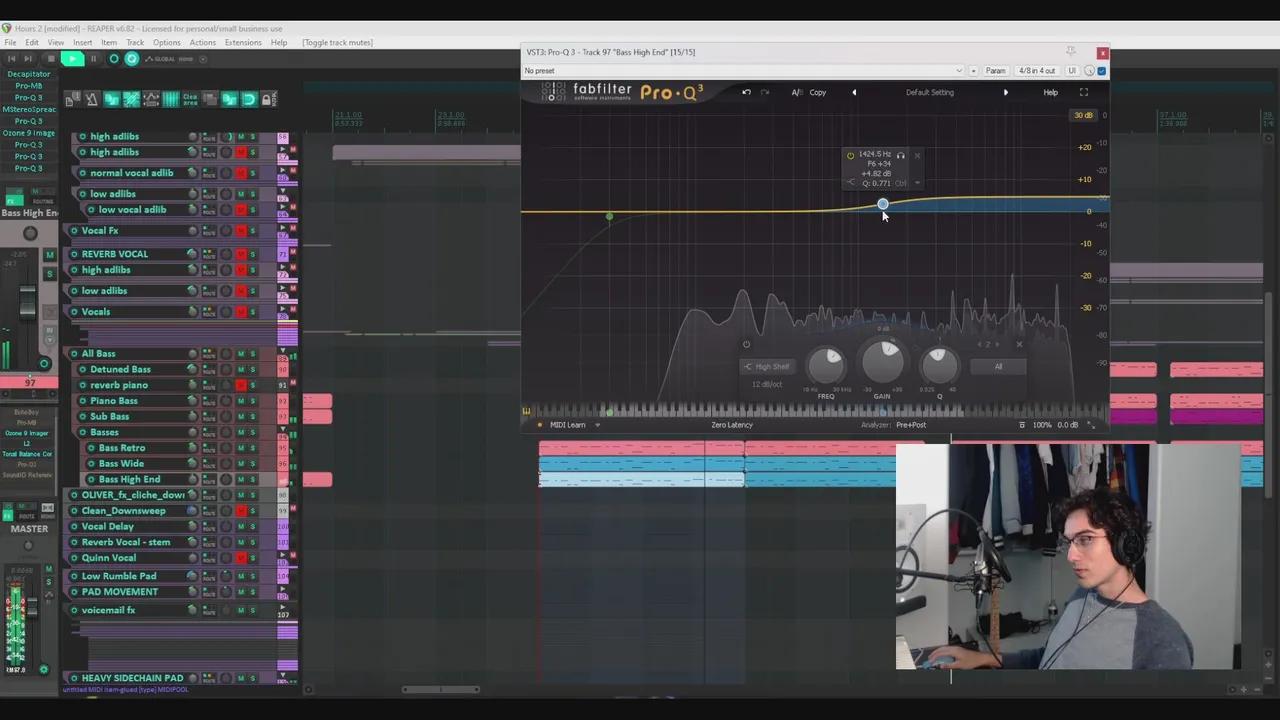Open the Track menu

point(135,43)
